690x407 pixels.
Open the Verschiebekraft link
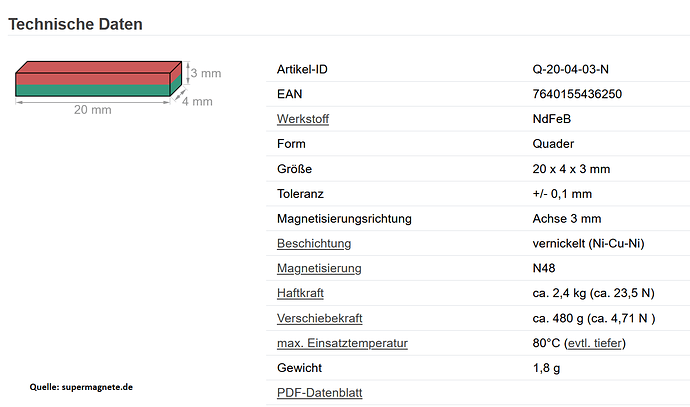319,318
